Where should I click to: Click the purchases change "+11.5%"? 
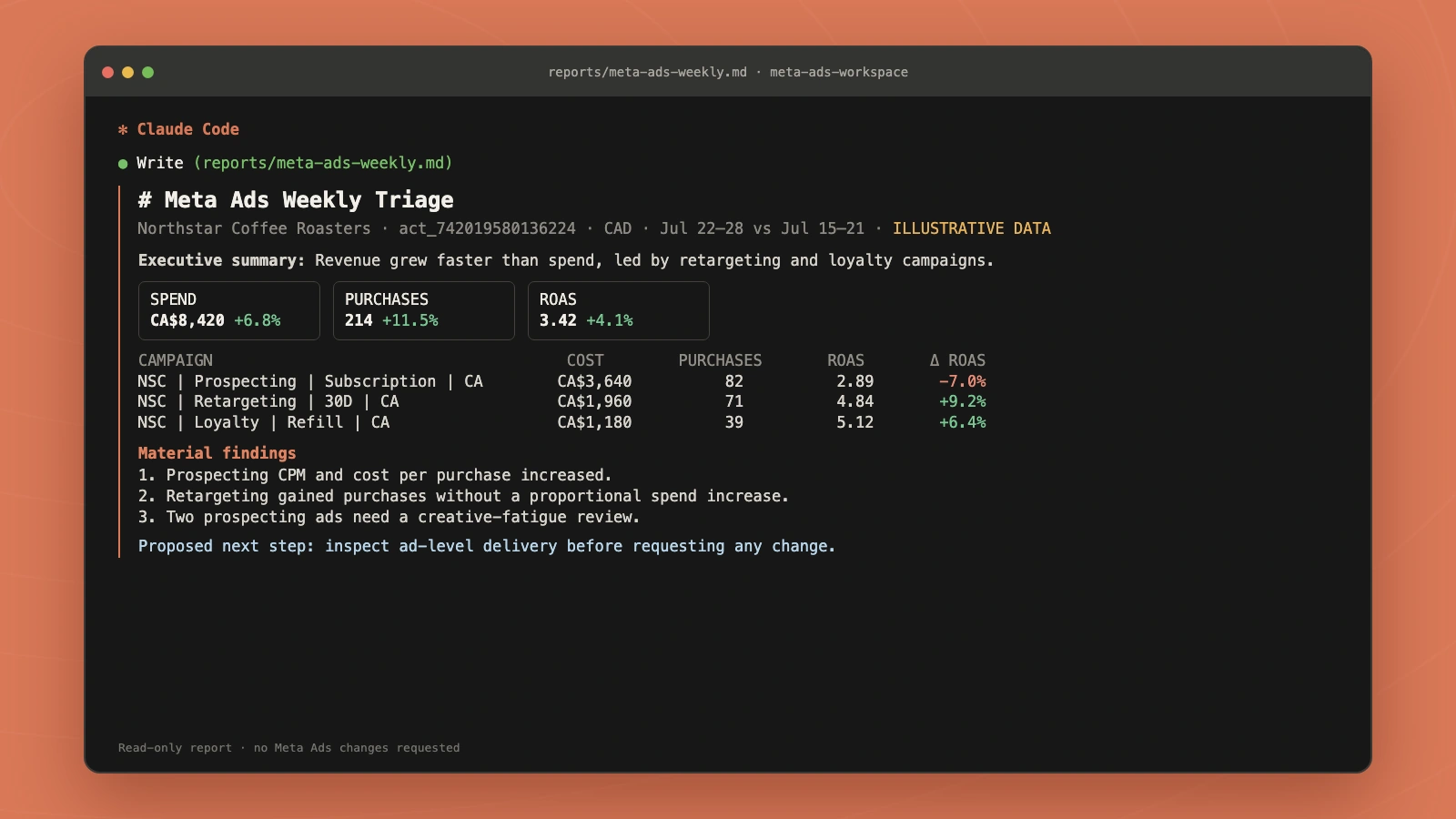(x=410, y=320)
